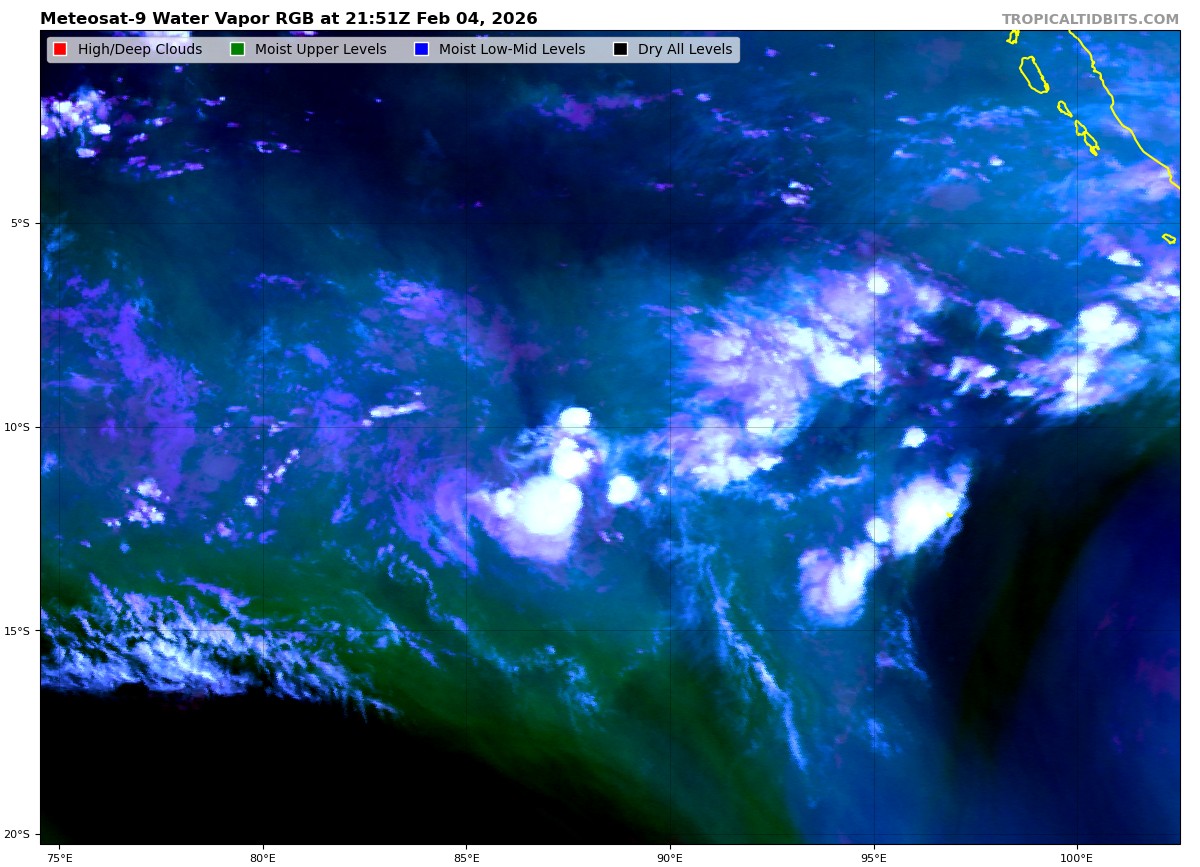This screenshot has height=867, width=1200.
Task: Click the green Moist Upper Levels swatch
Action: [237, 50]
